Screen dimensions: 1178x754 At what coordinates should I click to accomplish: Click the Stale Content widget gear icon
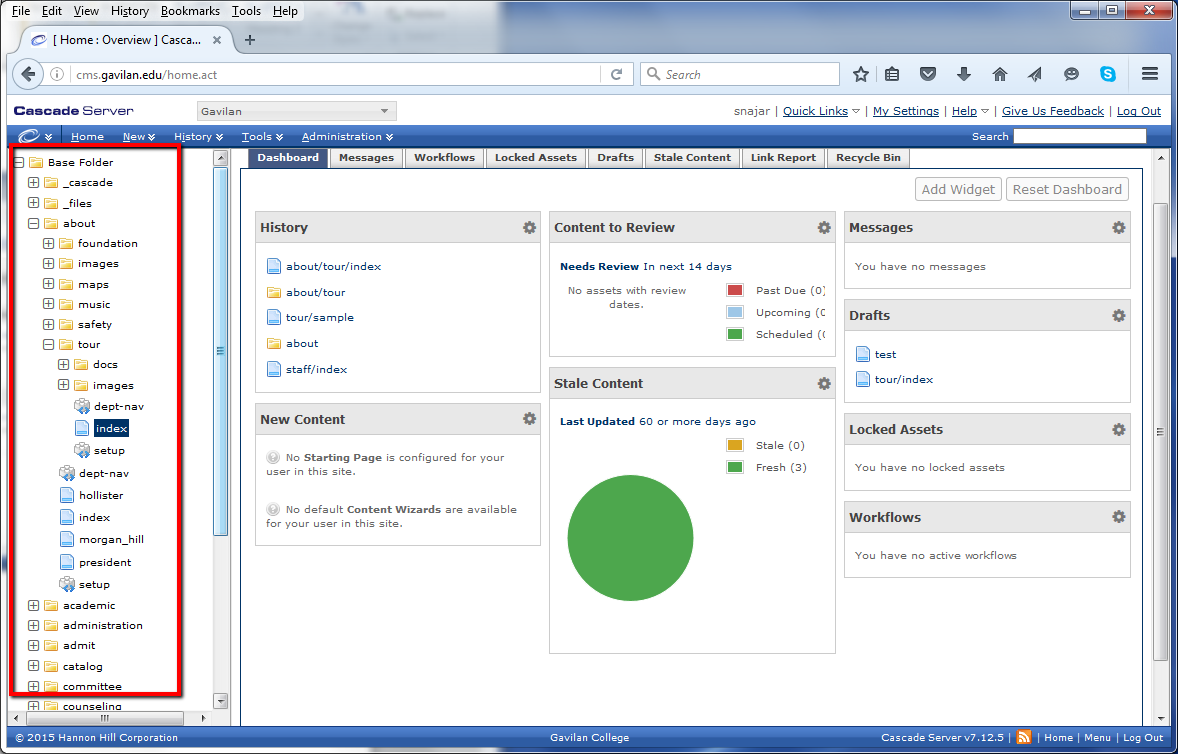point(824,383)
